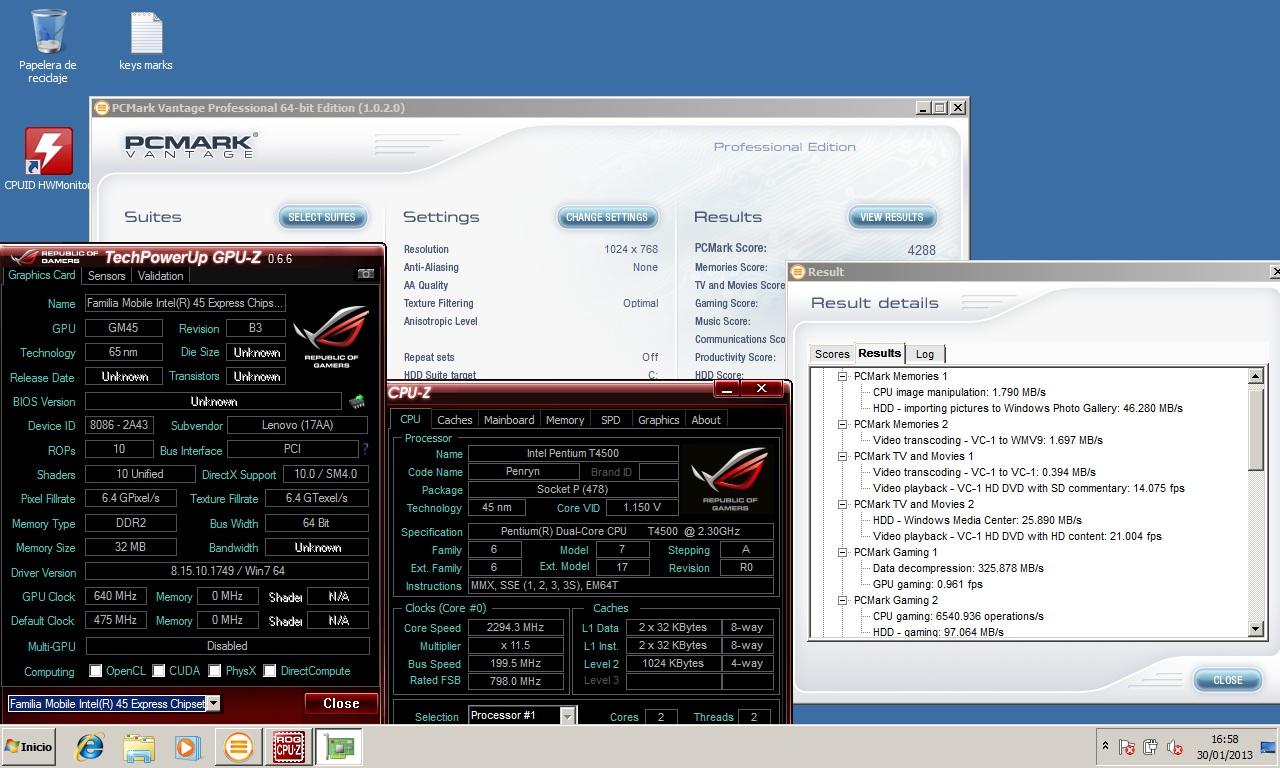The image size is (1280, 768).
Task: Switch to GPU-Z Sensors tab
Action: [x=107, y=276]
